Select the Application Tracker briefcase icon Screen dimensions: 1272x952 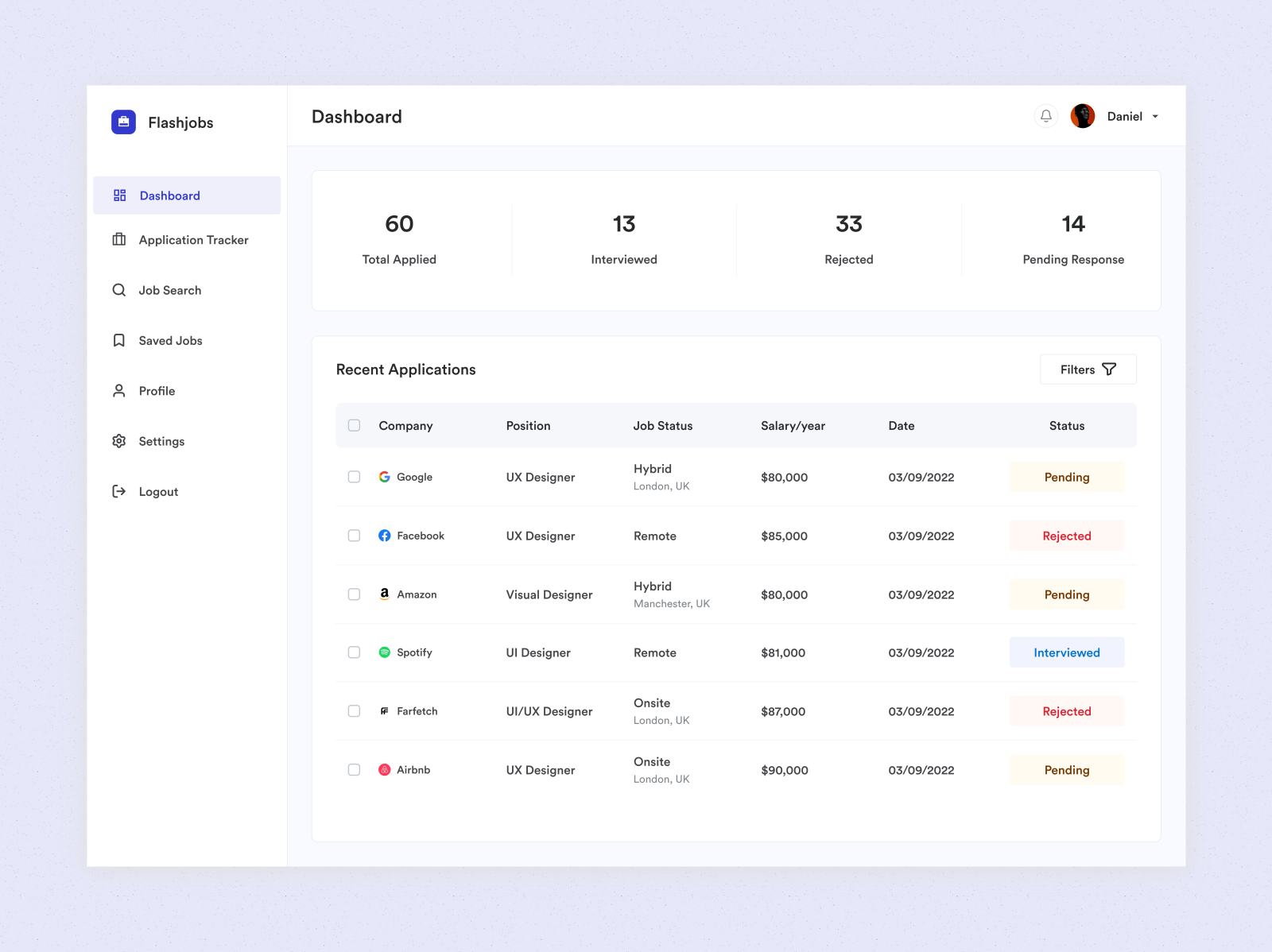click(x=119, y=239)
